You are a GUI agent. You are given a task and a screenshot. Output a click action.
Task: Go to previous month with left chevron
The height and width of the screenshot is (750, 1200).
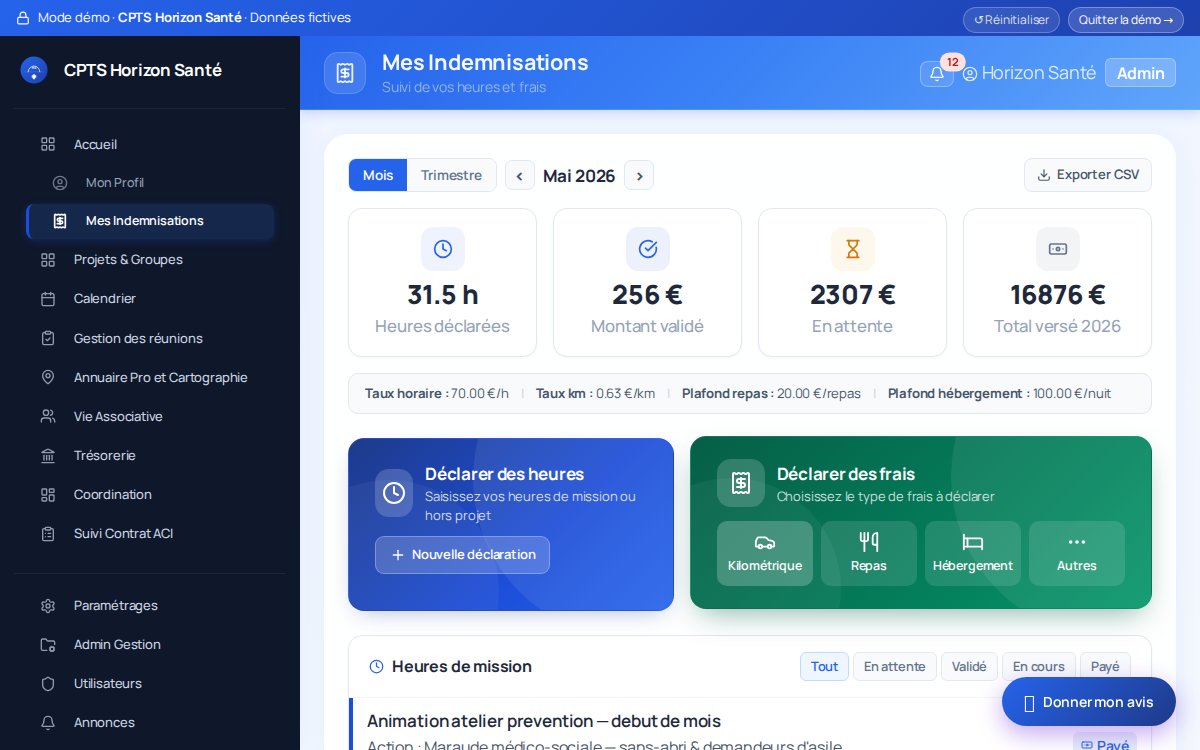pyautogui.click(x=519, y=176)
